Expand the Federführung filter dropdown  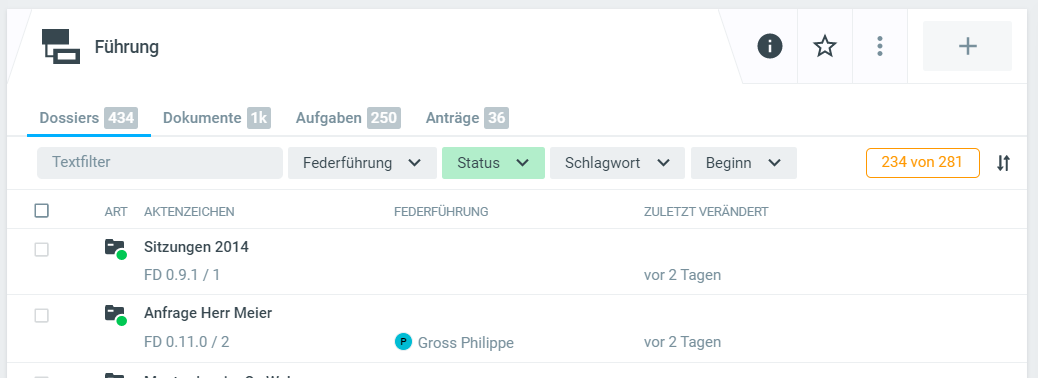[x=362, y=163]
